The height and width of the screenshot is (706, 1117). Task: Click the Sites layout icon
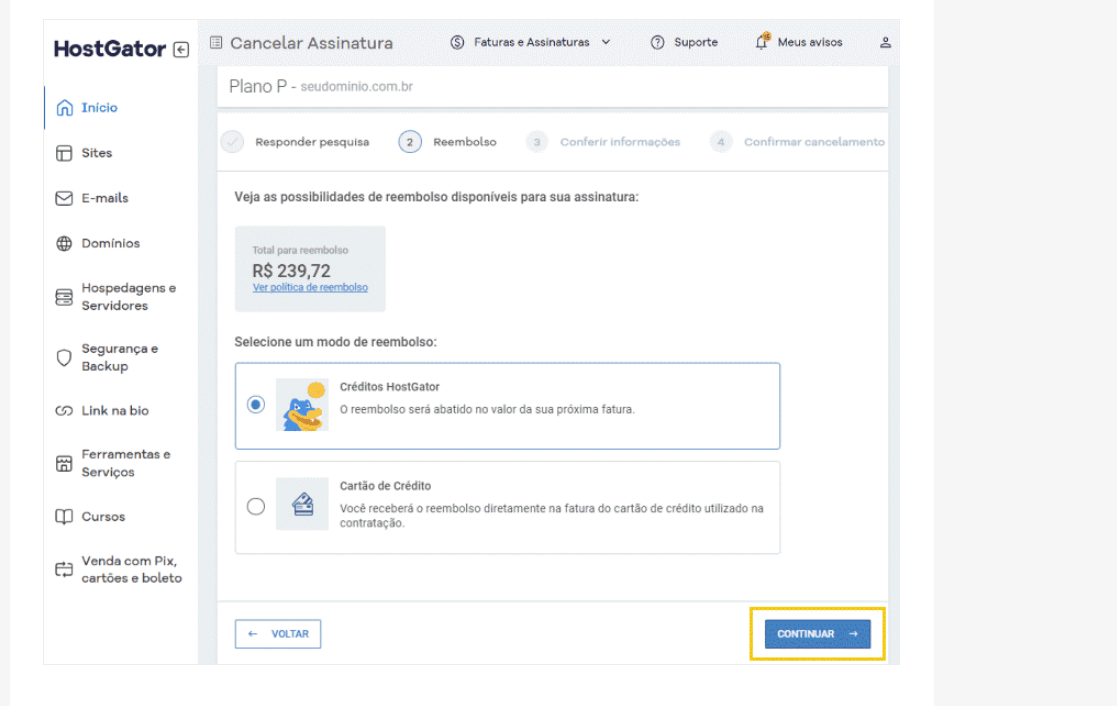[64, 153]
